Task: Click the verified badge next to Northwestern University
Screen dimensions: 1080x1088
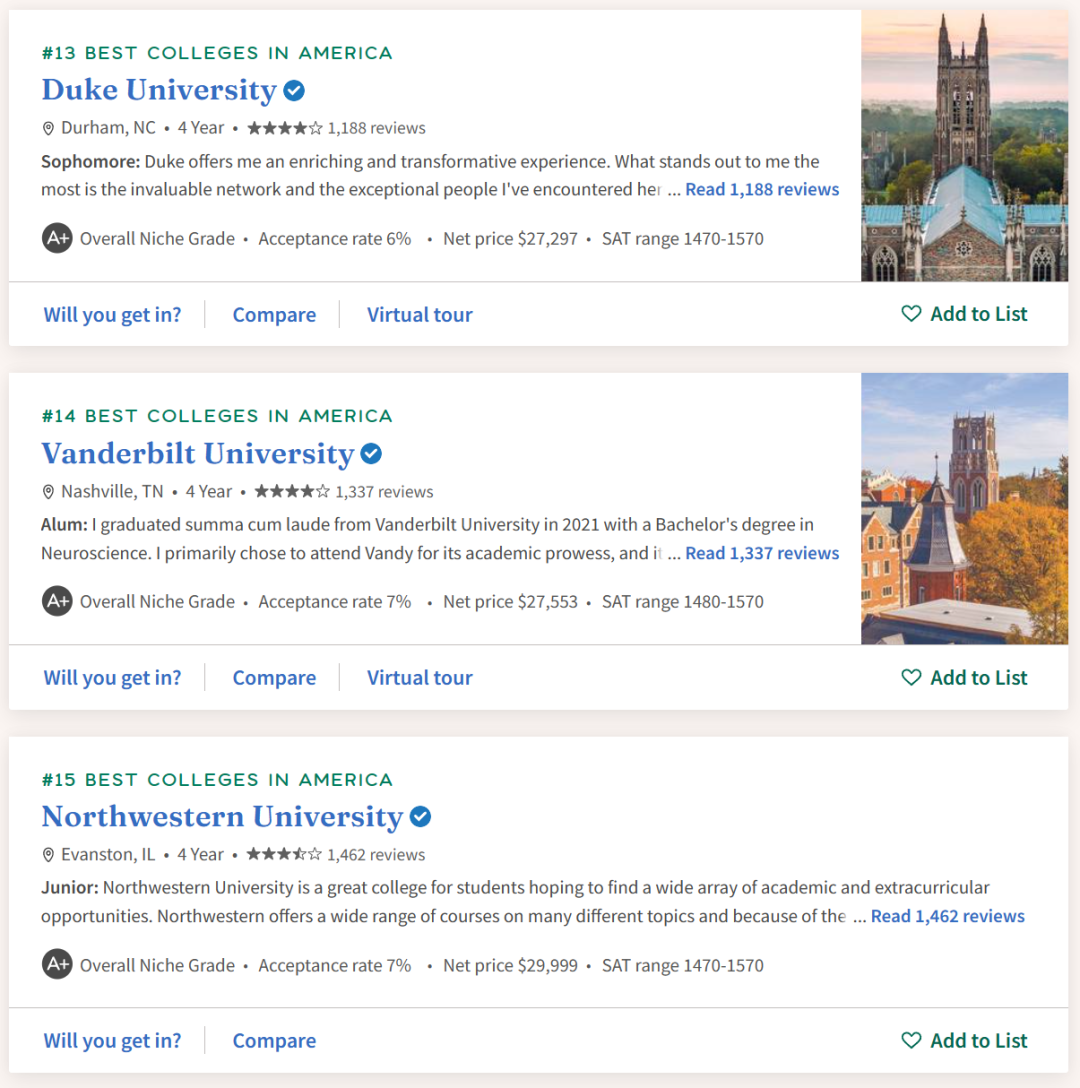Action: (420, 817)
